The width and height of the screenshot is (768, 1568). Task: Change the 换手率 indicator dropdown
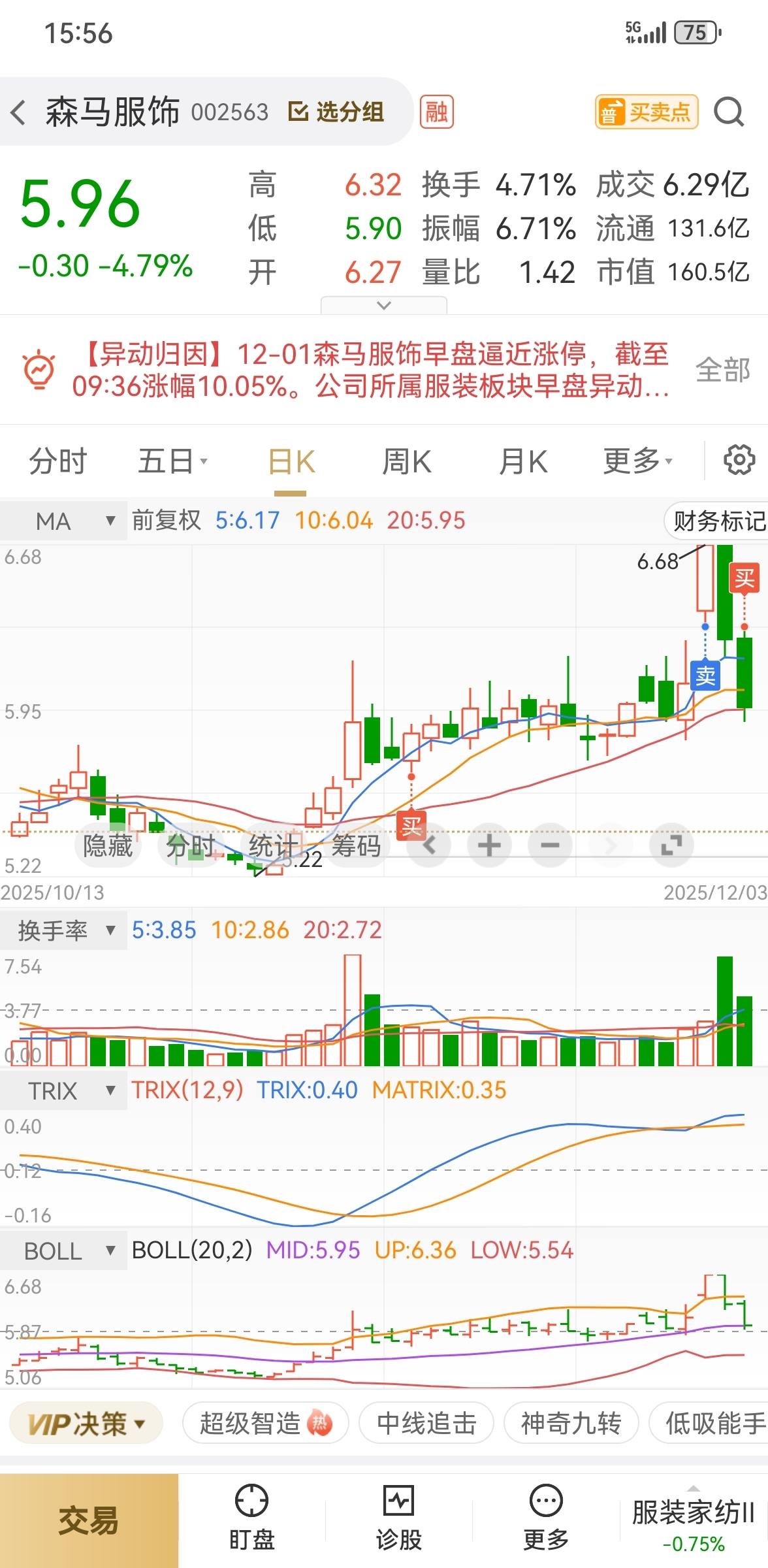click(63, 930)
